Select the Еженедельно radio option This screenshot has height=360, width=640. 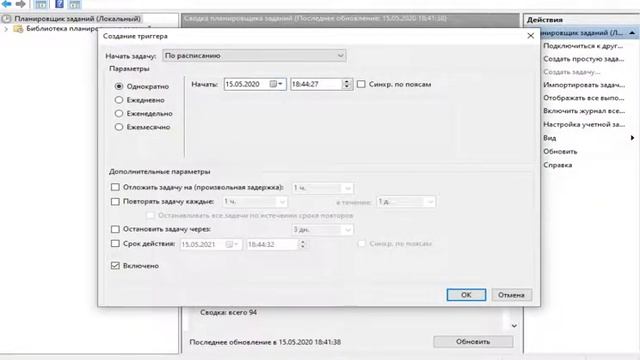[119, 113]
